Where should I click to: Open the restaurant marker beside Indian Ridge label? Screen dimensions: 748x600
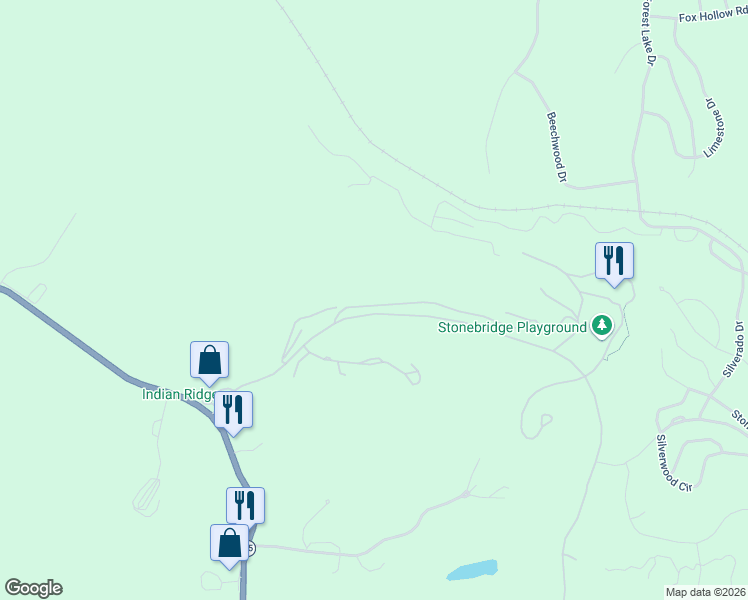[233, 413]
